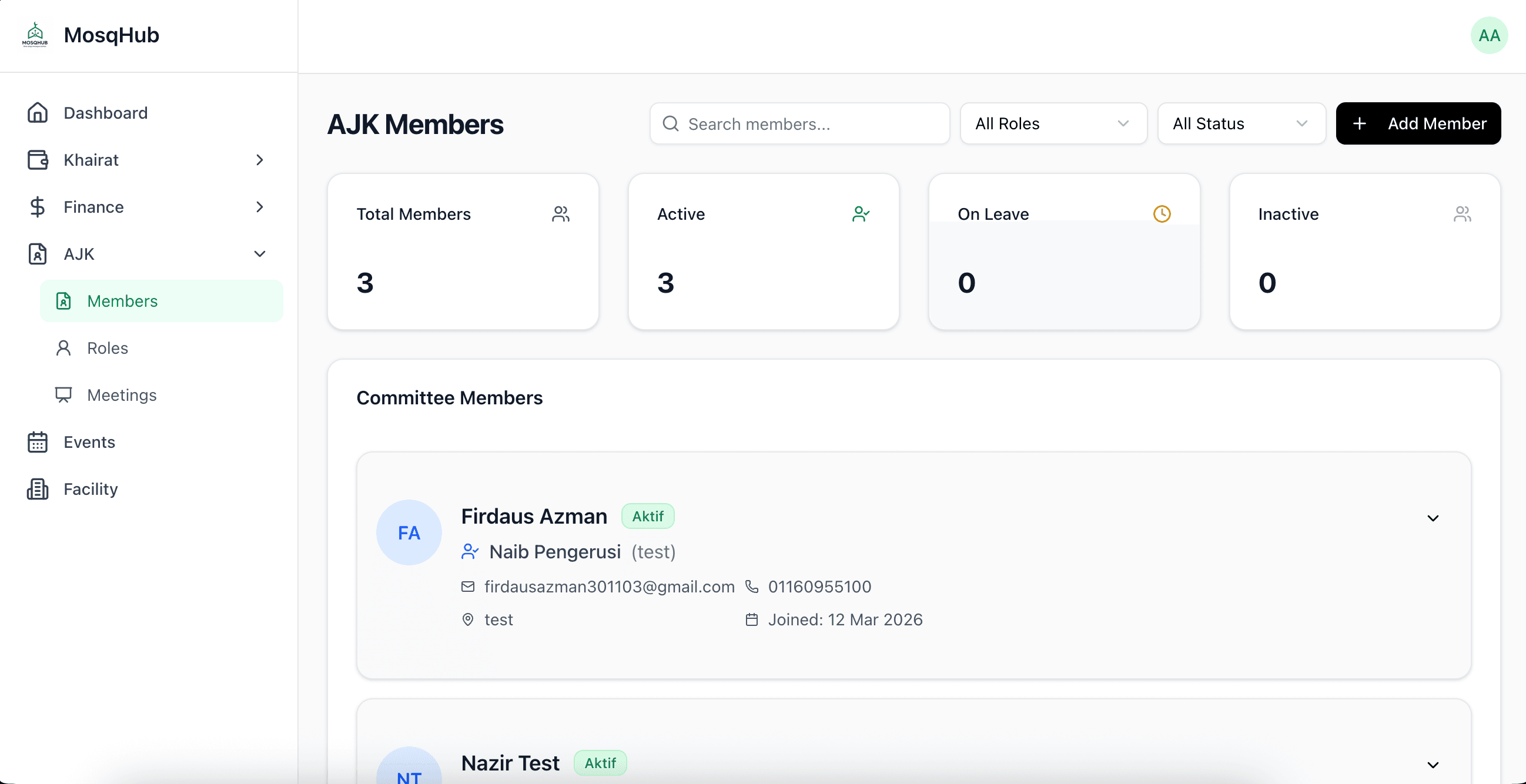Select the Inactive stat card

click(1365, 251)
